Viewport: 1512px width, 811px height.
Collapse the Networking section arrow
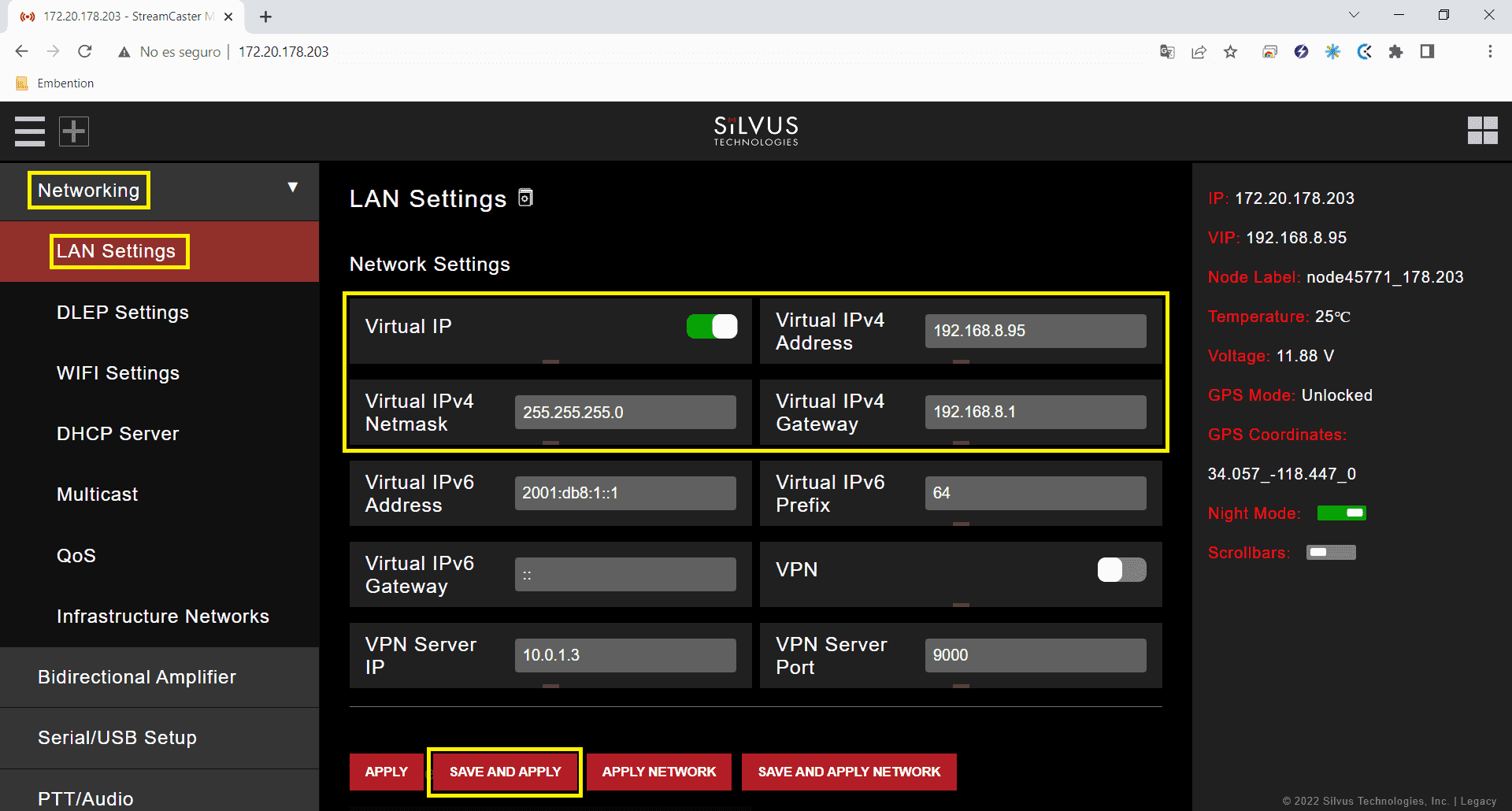293,187
